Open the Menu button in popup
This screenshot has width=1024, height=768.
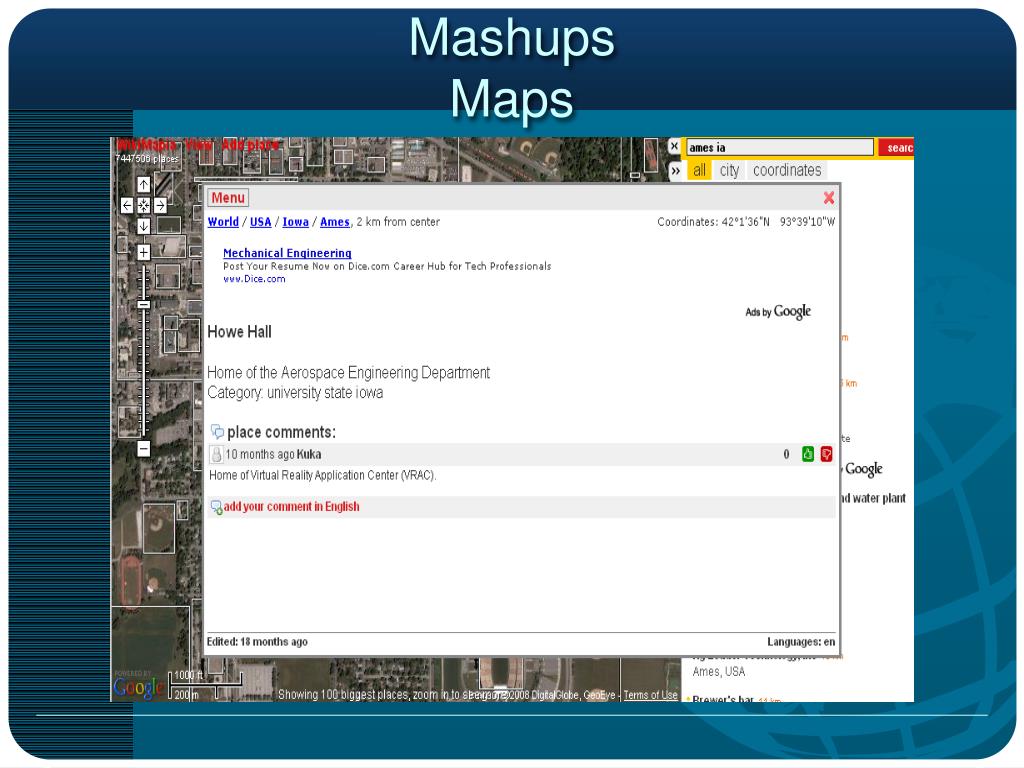228,197
